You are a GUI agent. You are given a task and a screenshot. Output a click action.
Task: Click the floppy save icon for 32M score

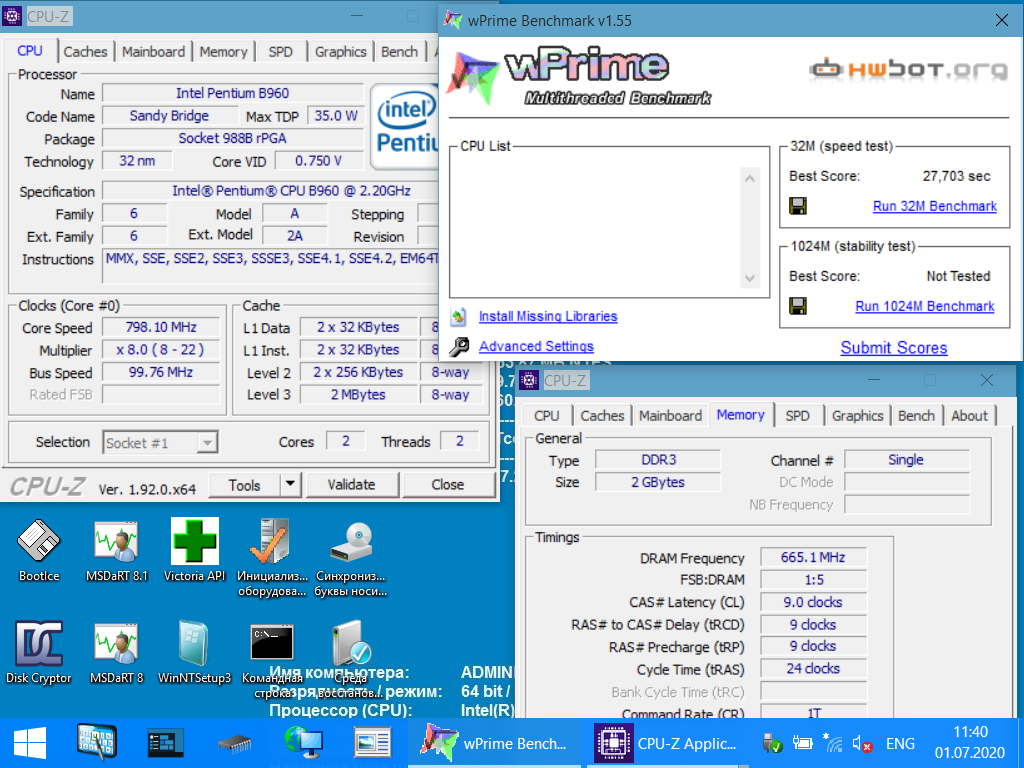[x=798, y=206]
